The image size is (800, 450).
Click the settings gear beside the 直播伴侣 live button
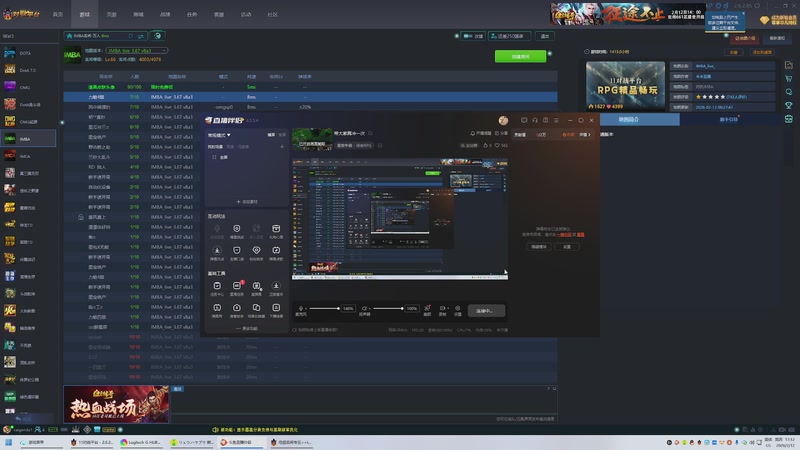458,310
